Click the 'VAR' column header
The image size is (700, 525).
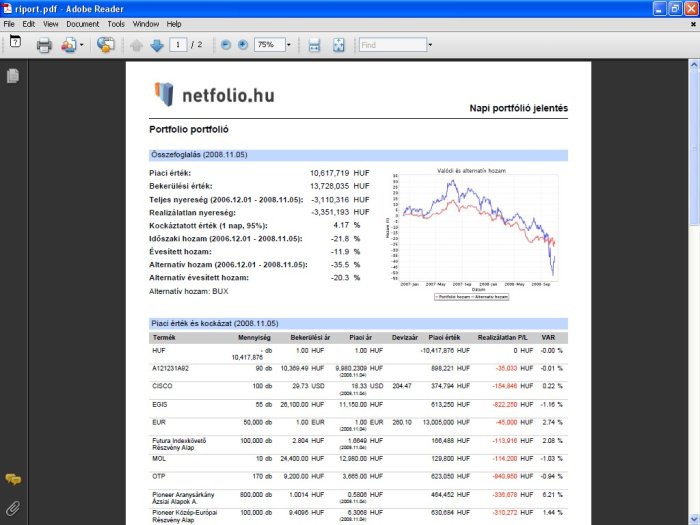[x=548, y=338]
